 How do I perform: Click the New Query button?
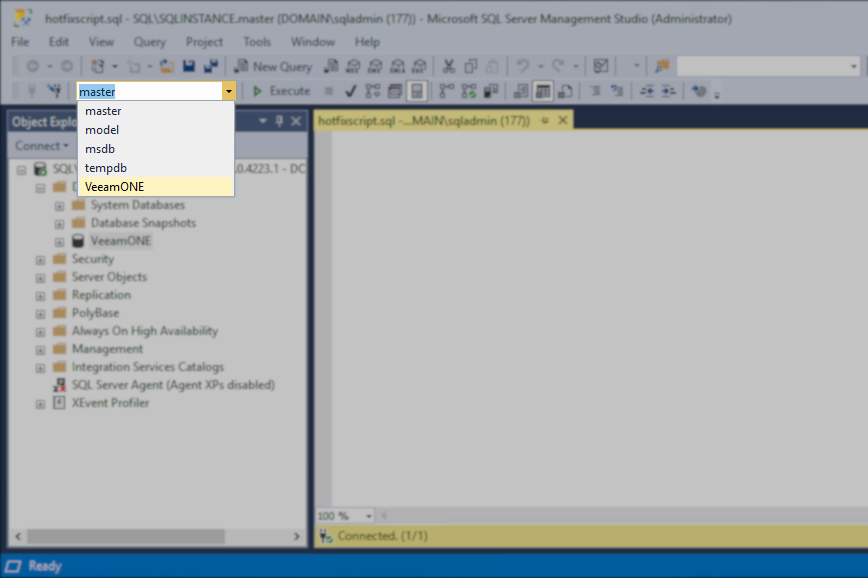(273, 66)
